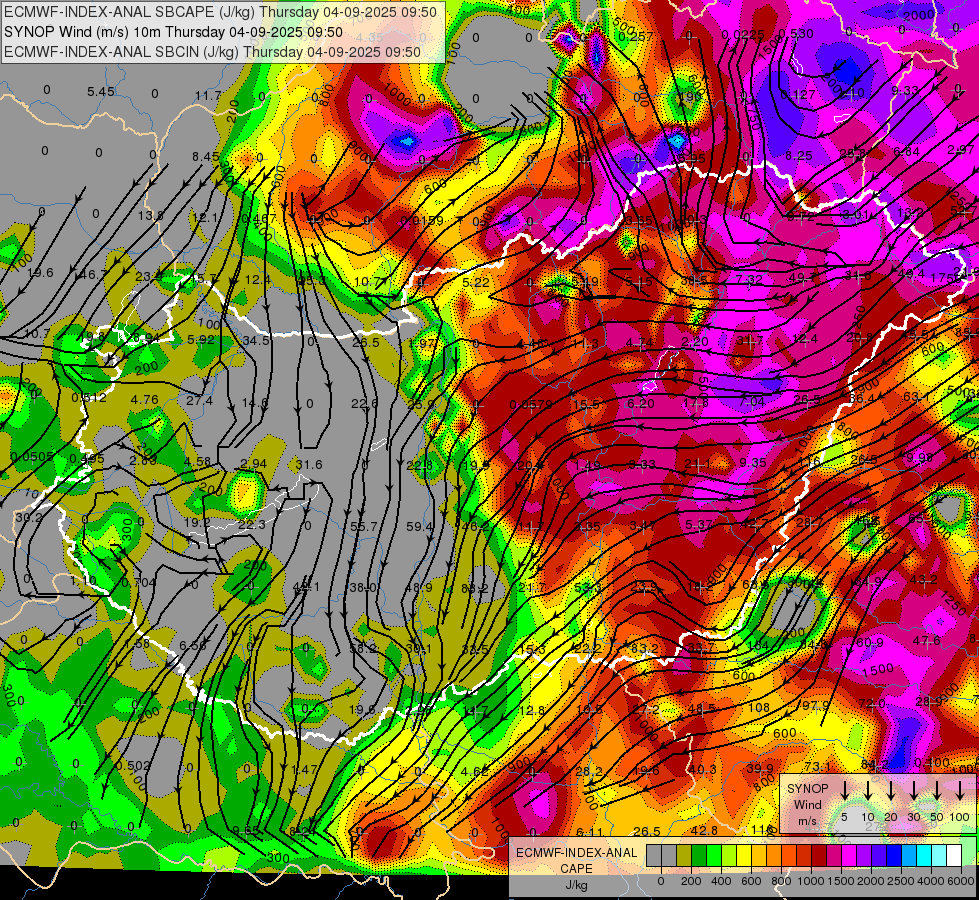Click the SBCAPE title line
This screenshot has width=979, height=900.
[220, 12]
